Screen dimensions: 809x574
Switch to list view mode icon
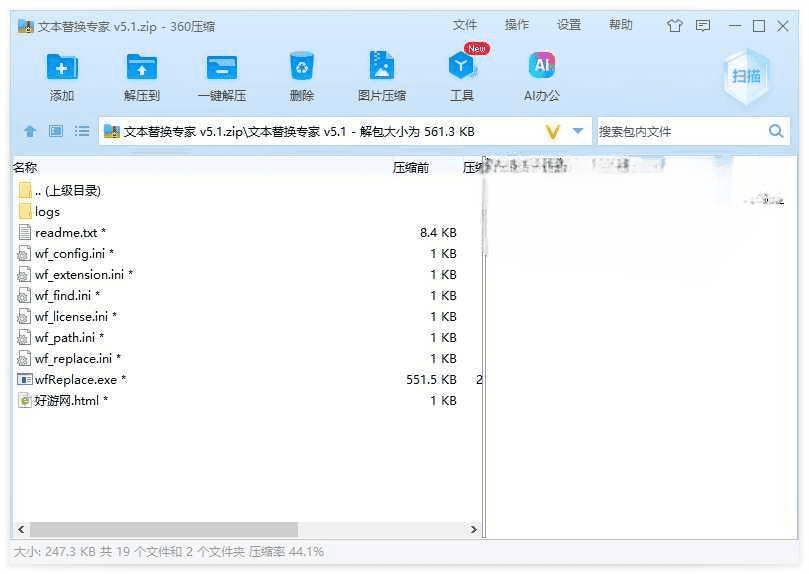coord(82,131)
